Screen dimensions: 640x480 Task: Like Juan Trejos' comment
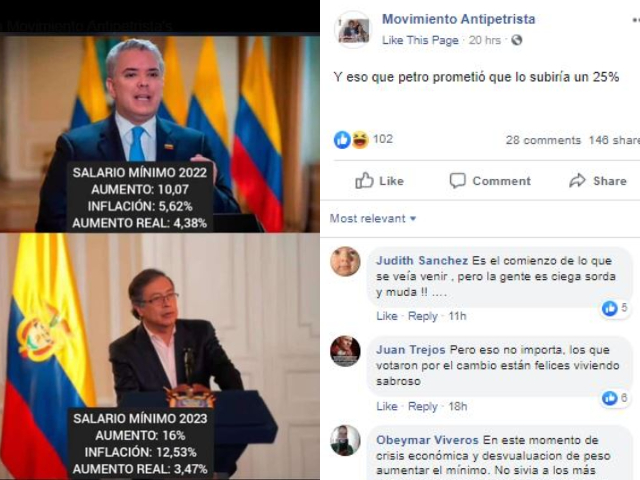pyautogui.click(x=387, y=406)
